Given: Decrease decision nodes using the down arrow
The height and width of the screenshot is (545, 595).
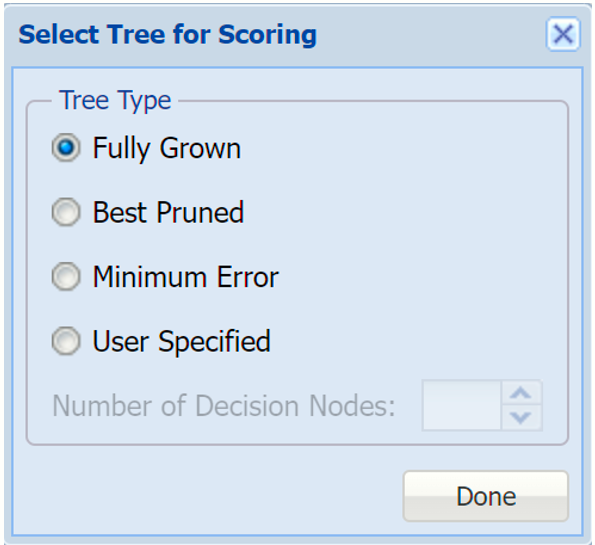Looking at the screenshot, I should (x=521, y=418).
